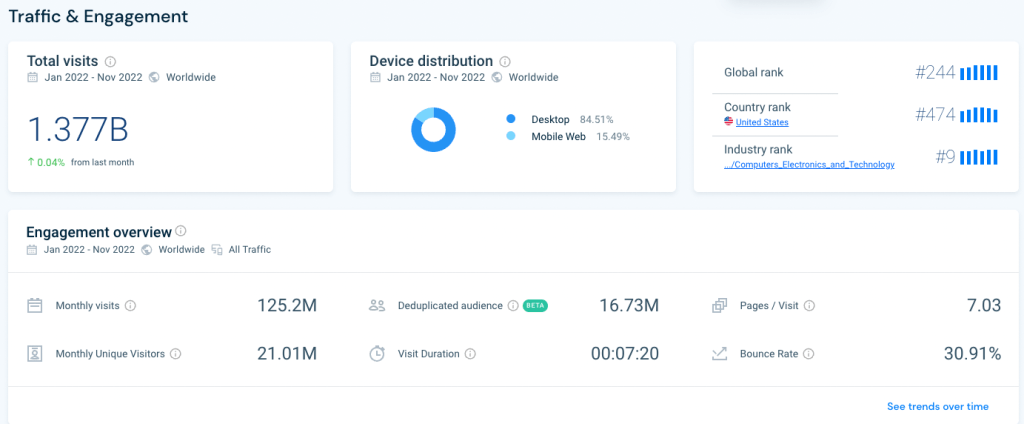Click the Pages / Visit stacked pages icon
The image size is (1024, 424).
[719, 305]
